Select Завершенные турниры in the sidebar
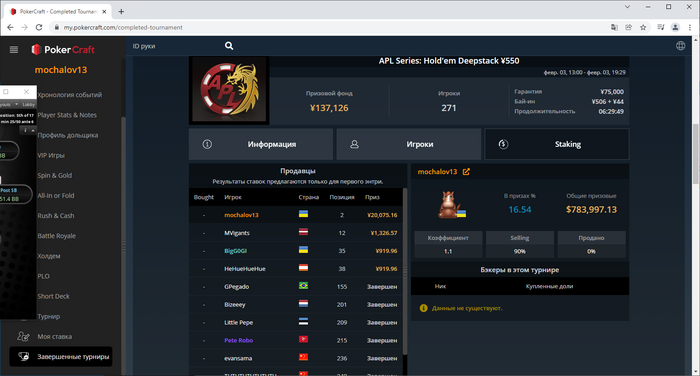 pyautogui.click(x=61, y=356)
